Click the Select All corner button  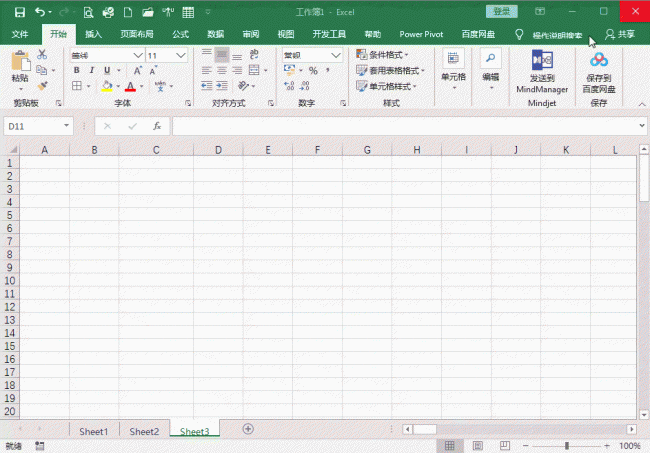click(x=13, y=150)
